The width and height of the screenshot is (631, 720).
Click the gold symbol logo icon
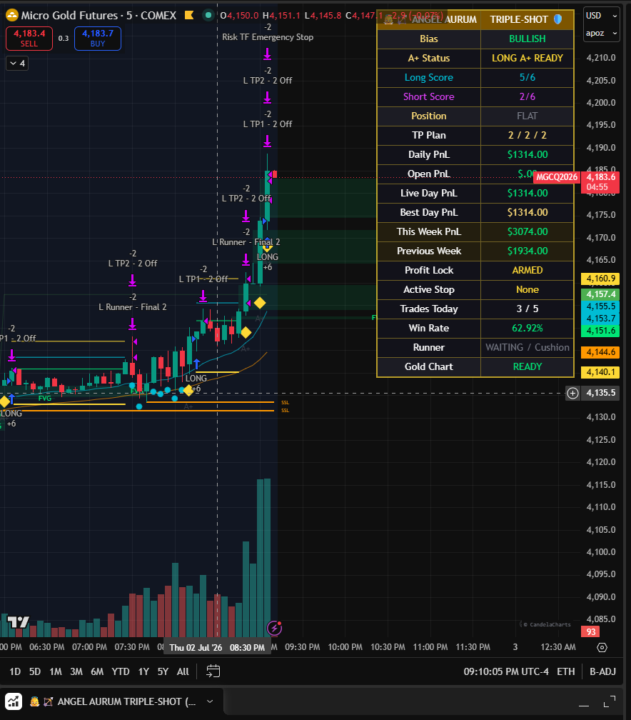click(12, 16)
